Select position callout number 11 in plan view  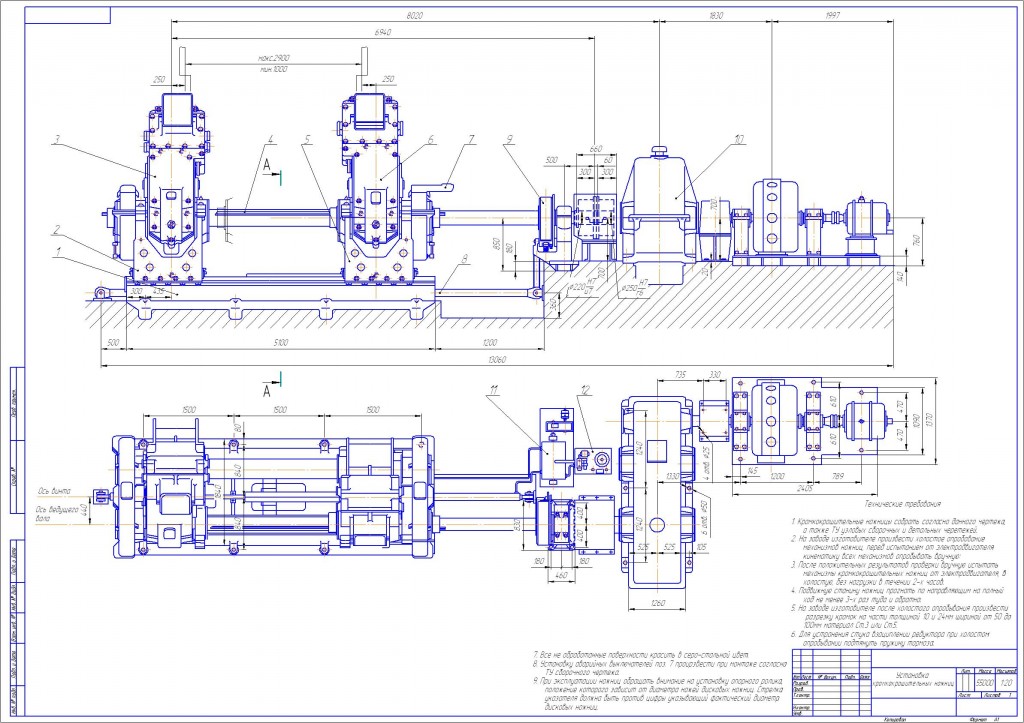click(x=494, y=390)
